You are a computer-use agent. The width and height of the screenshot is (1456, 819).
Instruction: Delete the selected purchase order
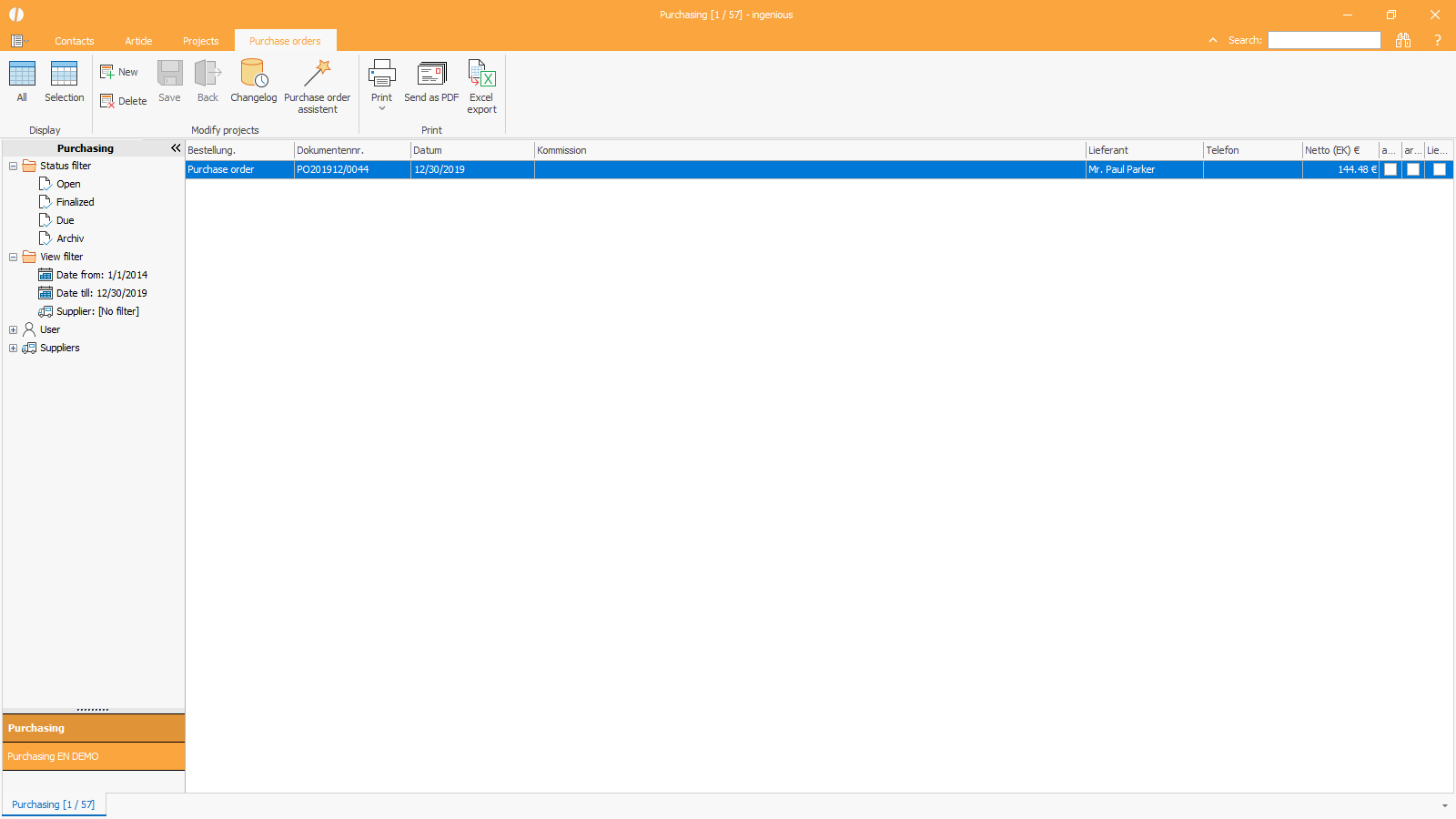(123, 101)
